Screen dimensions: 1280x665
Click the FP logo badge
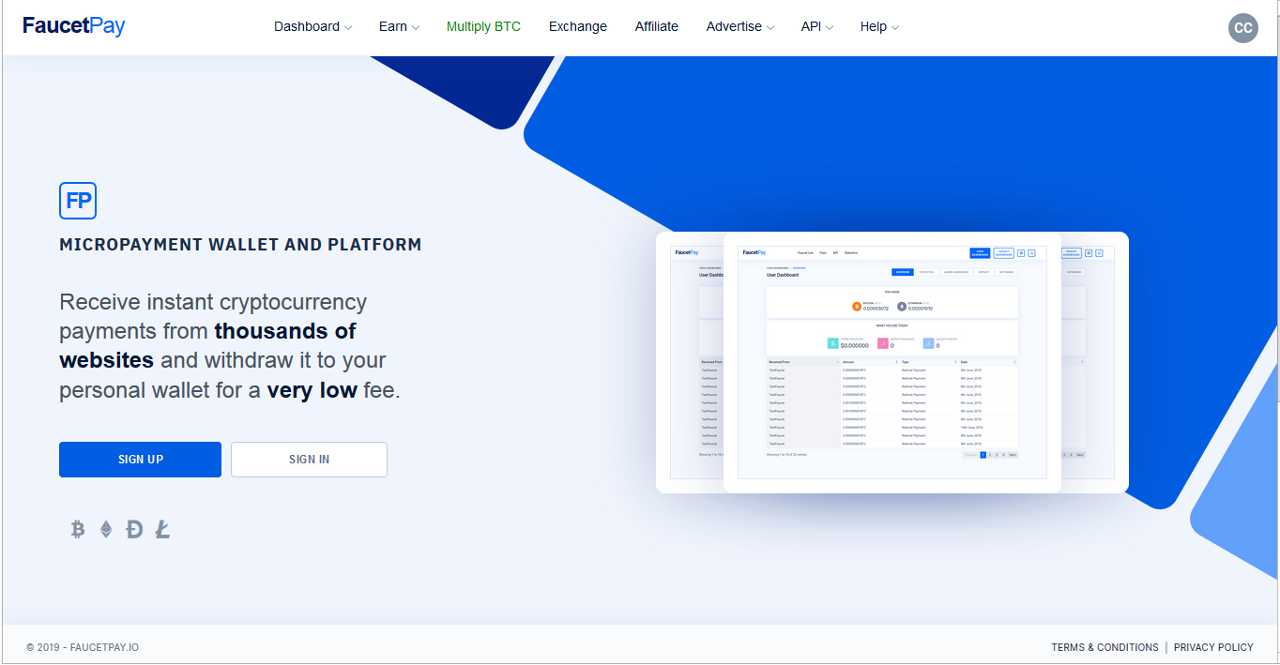[x=77, y=200]
